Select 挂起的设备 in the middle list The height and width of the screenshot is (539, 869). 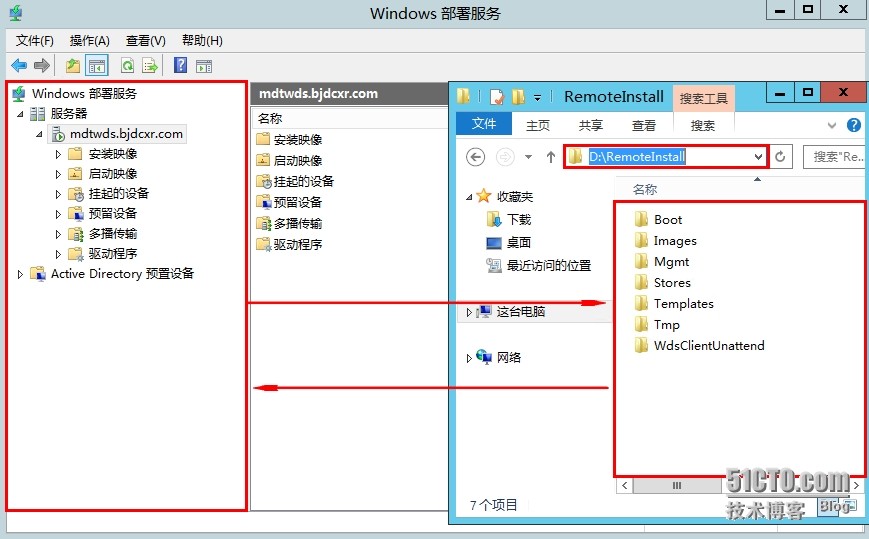[304, 181]
